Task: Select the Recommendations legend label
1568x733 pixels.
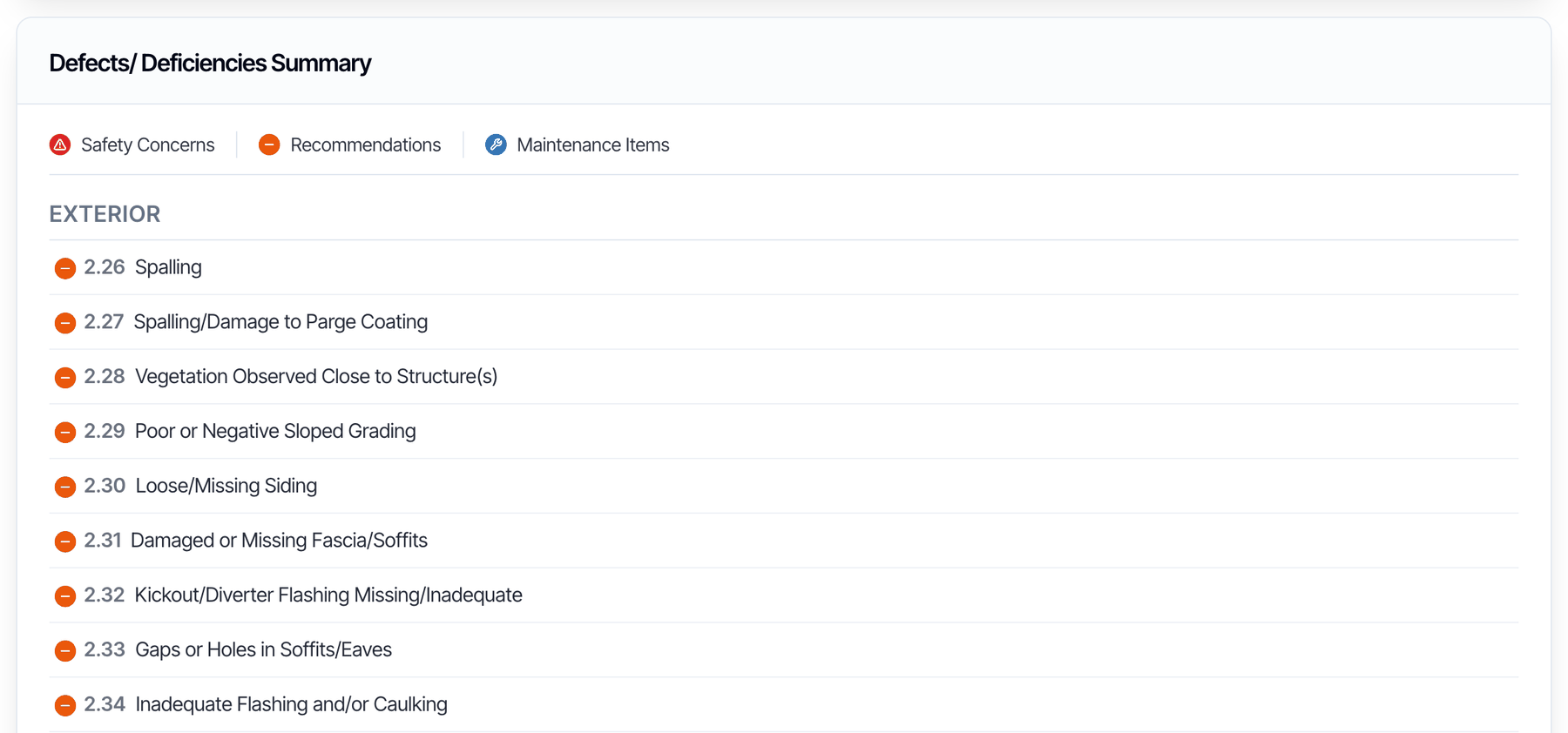Action: 366,145
